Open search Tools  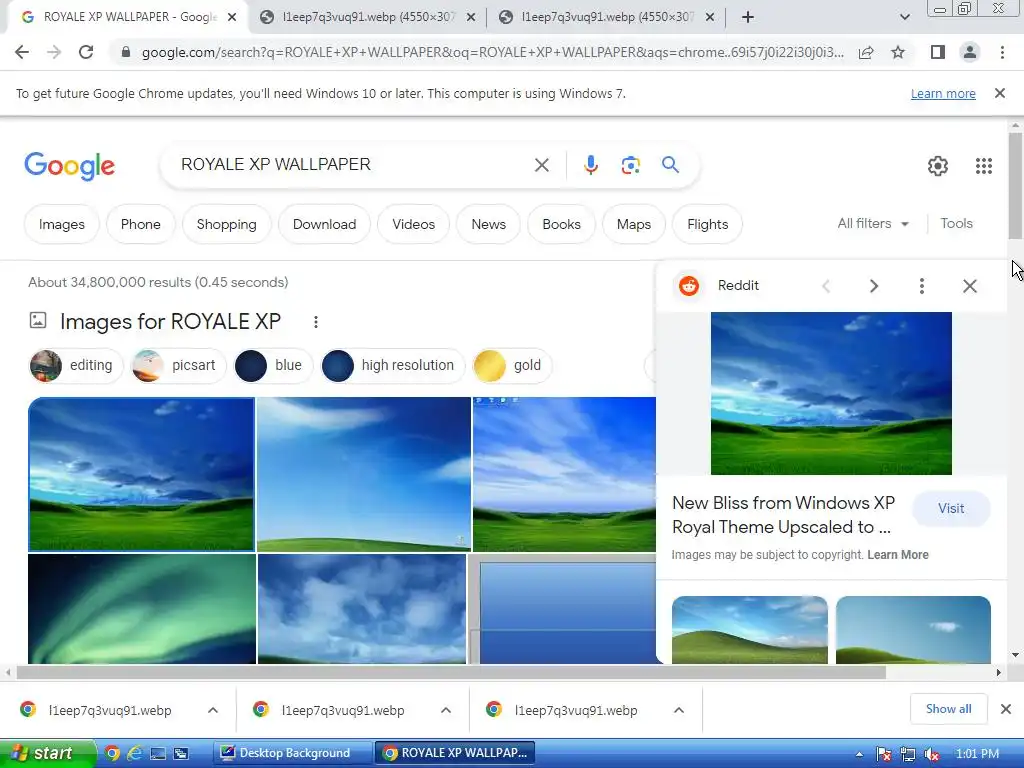956,223
